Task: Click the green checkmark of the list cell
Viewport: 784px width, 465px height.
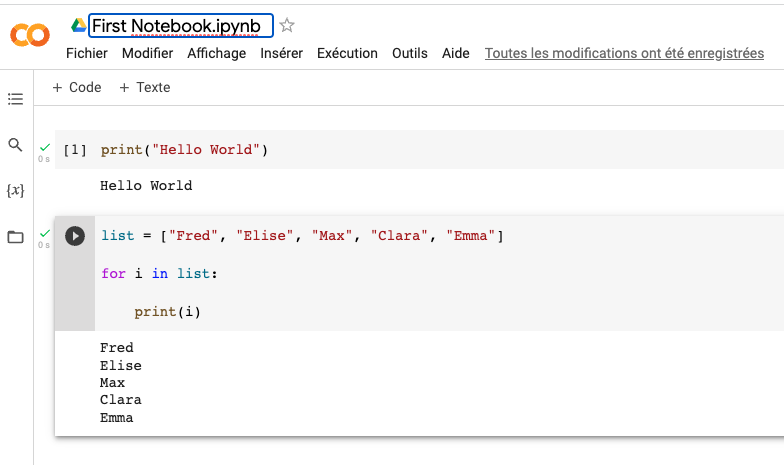Action: click(45, 234)
